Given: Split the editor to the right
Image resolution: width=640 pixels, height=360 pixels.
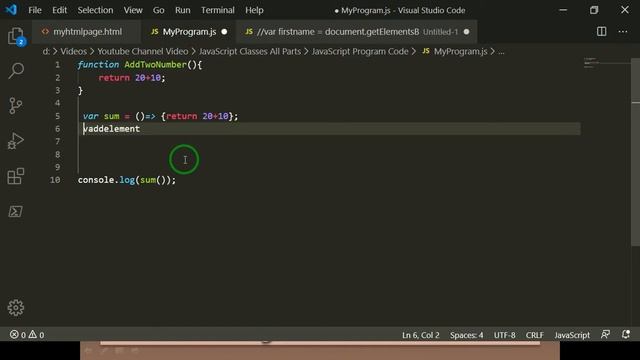Looking at the screenshot, I should coord(602,31).
